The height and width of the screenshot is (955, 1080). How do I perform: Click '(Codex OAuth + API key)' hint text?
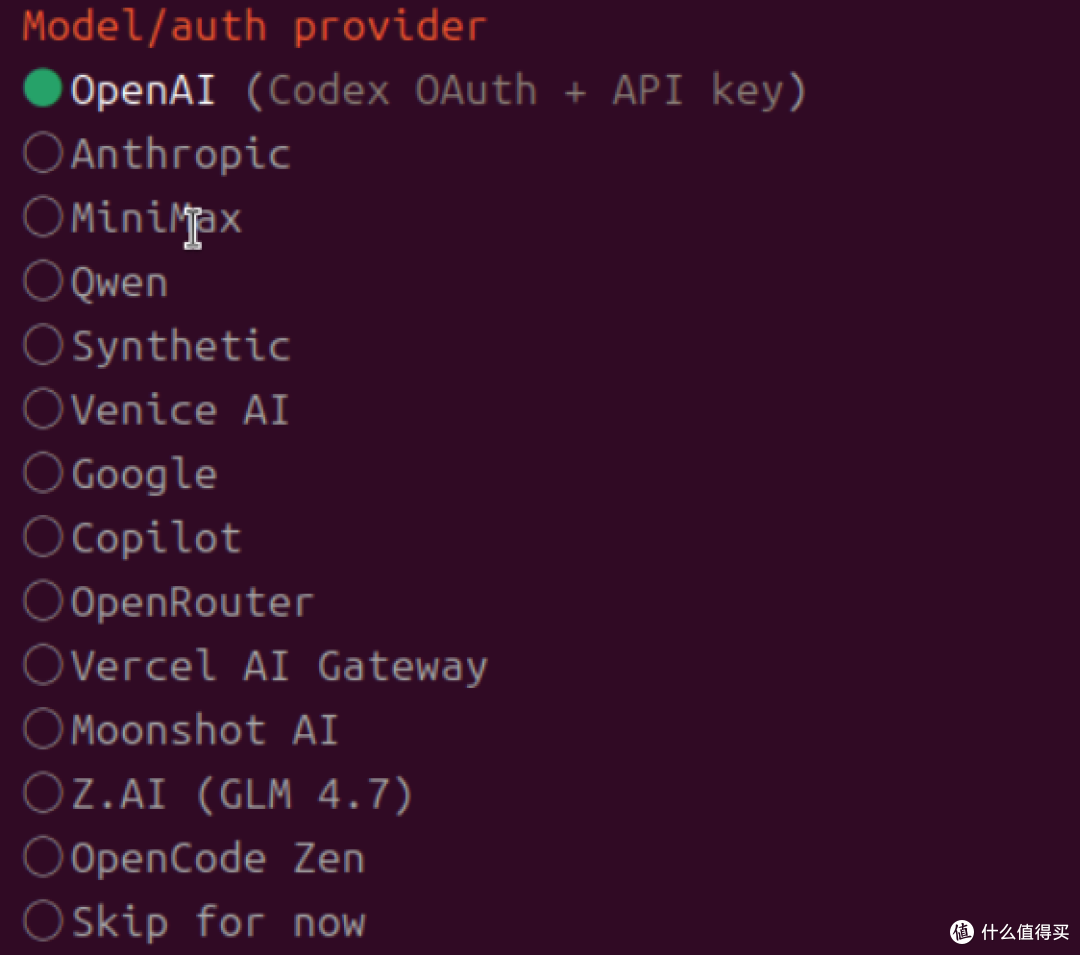tap(526, 91)
